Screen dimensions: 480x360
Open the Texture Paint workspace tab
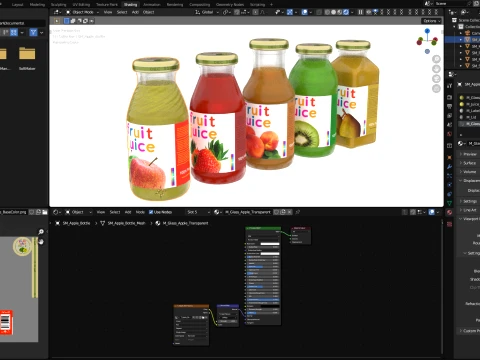click(x=107, y=5)
